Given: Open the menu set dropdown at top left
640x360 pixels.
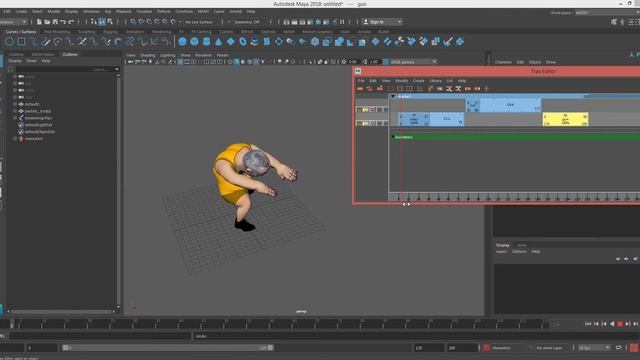Looking at the screenshot, I should 13,22.
